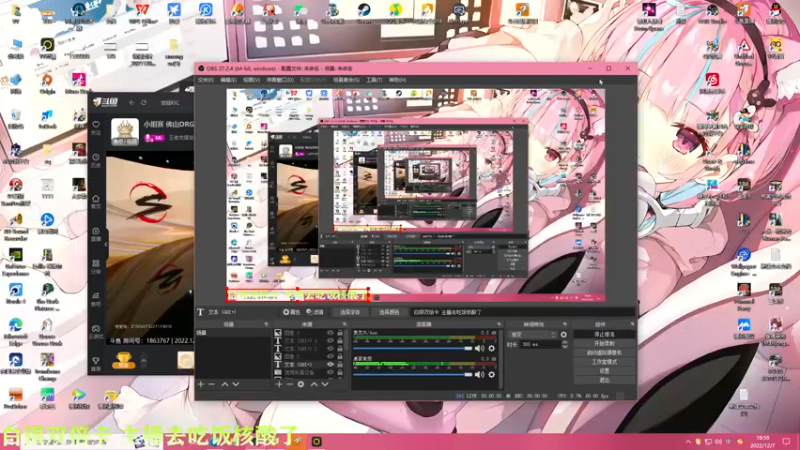The image size is (800, 450).
Task: Open history clock icon in Douyu sidebar
Action: coord(96,157)
